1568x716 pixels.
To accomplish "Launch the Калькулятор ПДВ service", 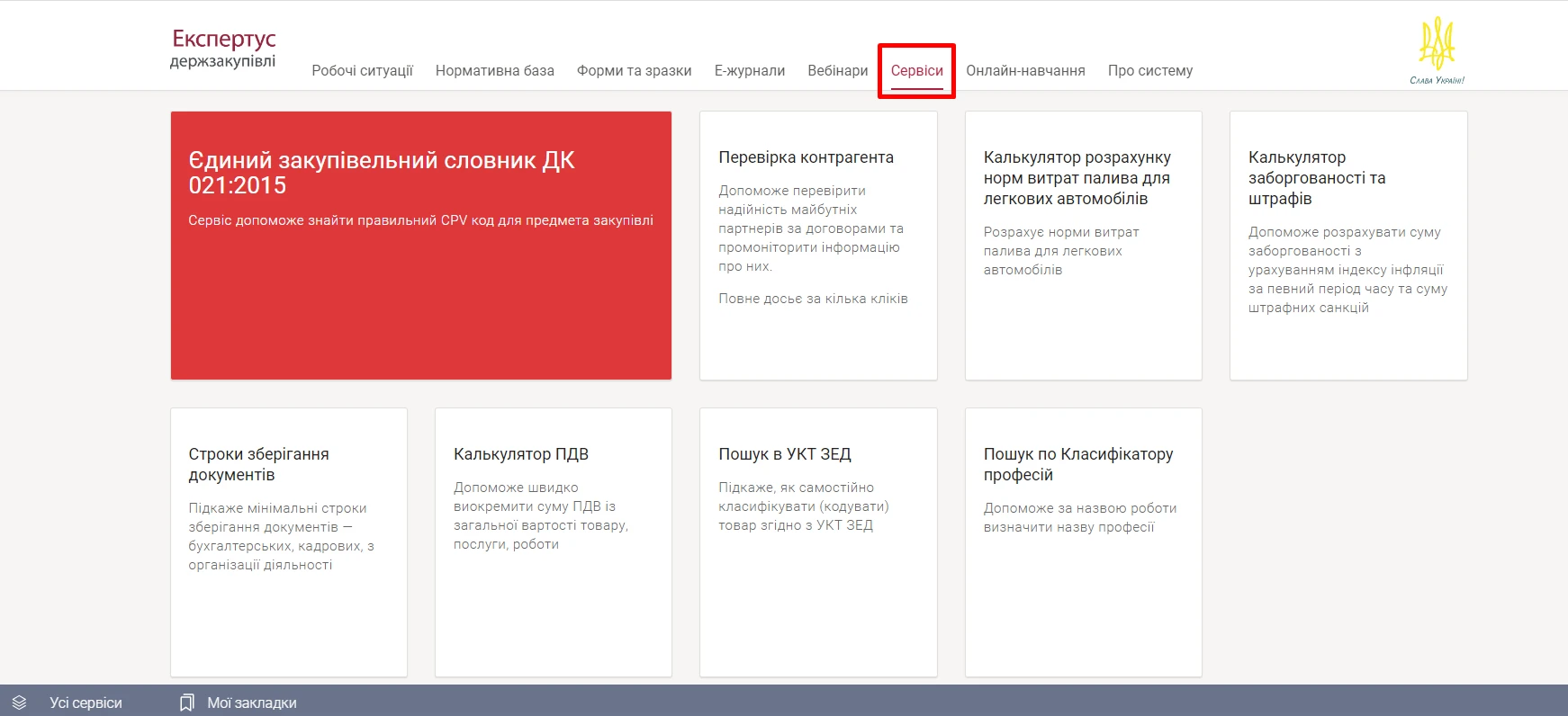I will click(x=553, y=541).
